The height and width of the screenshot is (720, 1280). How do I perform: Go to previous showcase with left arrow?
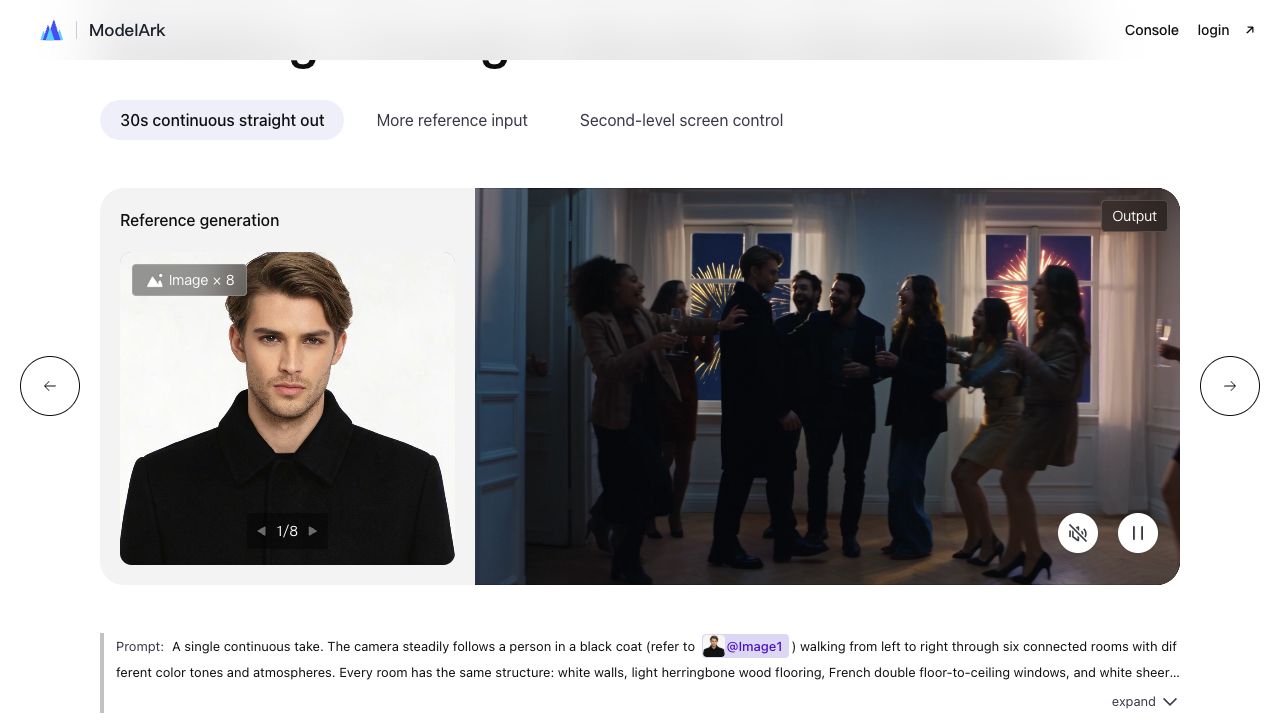(x=50, y=386)
